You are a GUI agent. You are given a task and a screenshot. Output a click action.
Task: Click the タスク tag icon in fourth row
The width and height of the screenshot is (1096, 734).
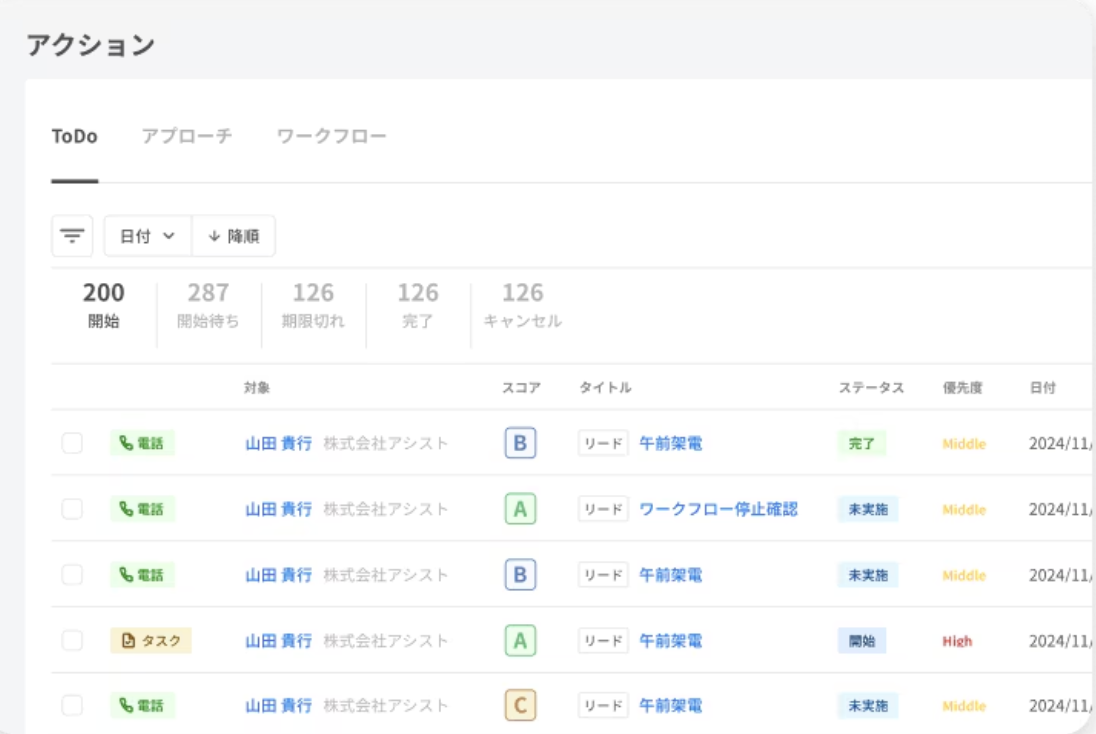(128, 641)
